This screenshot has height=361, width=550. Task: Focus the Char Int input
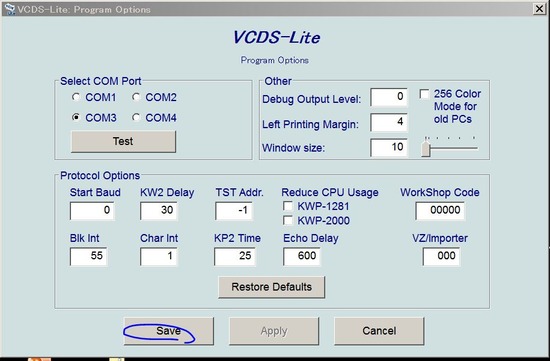(x=159, y=256)
